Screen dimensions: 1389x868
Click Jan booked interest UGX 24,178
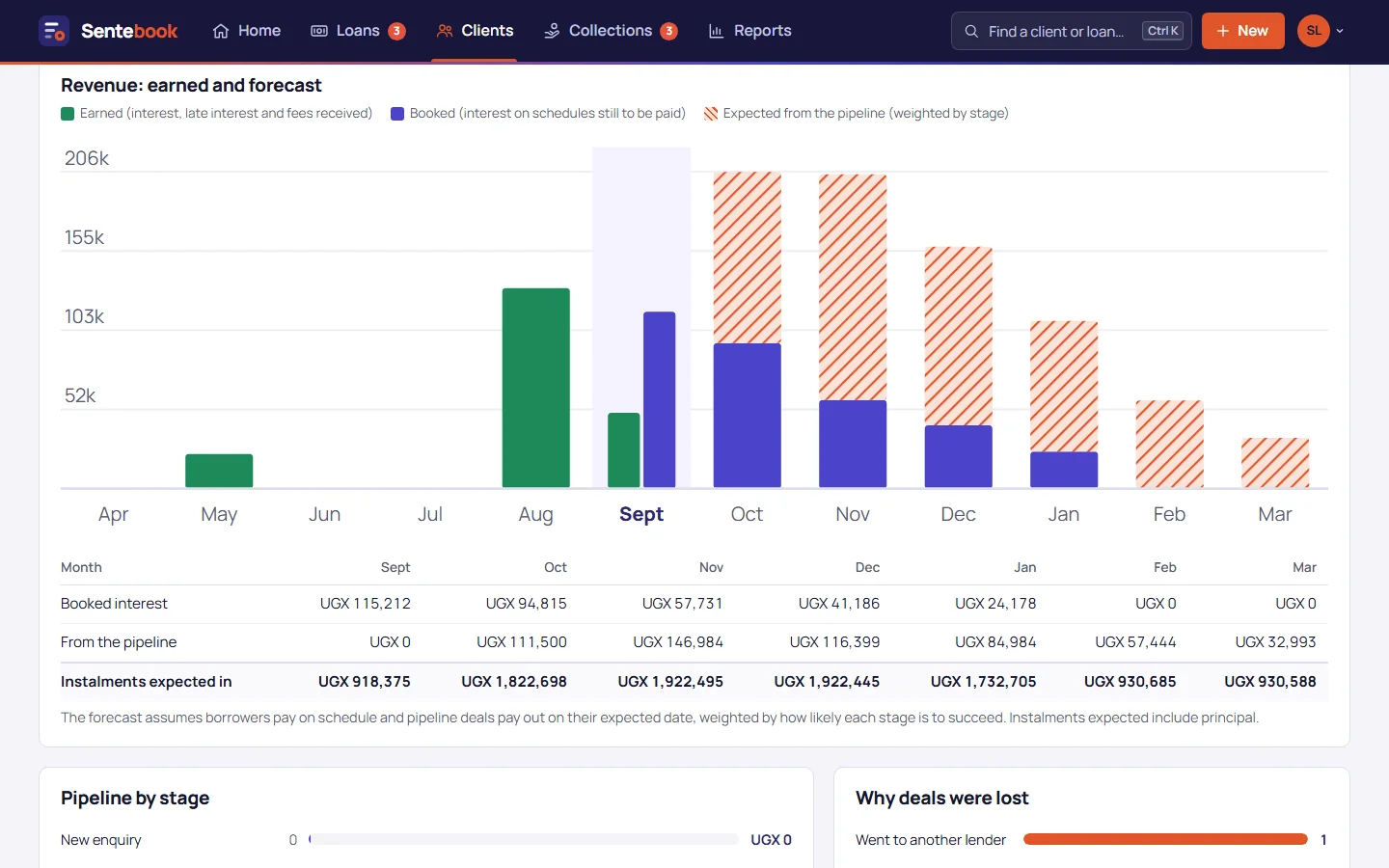point(995,604)
